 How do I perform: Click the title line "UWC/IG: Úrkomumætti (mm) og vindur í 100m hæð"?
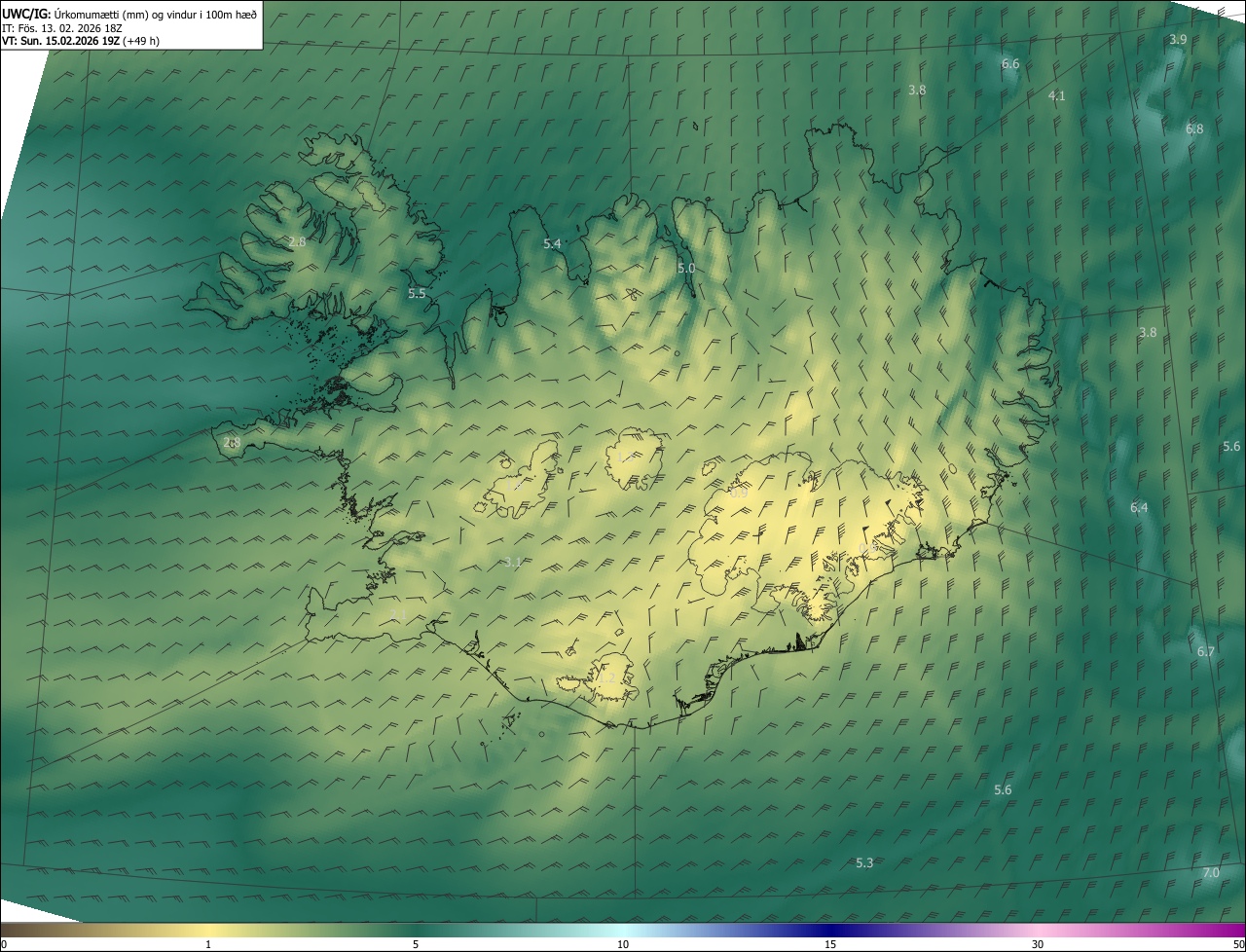pyautogui.click(x=128, y=14)
